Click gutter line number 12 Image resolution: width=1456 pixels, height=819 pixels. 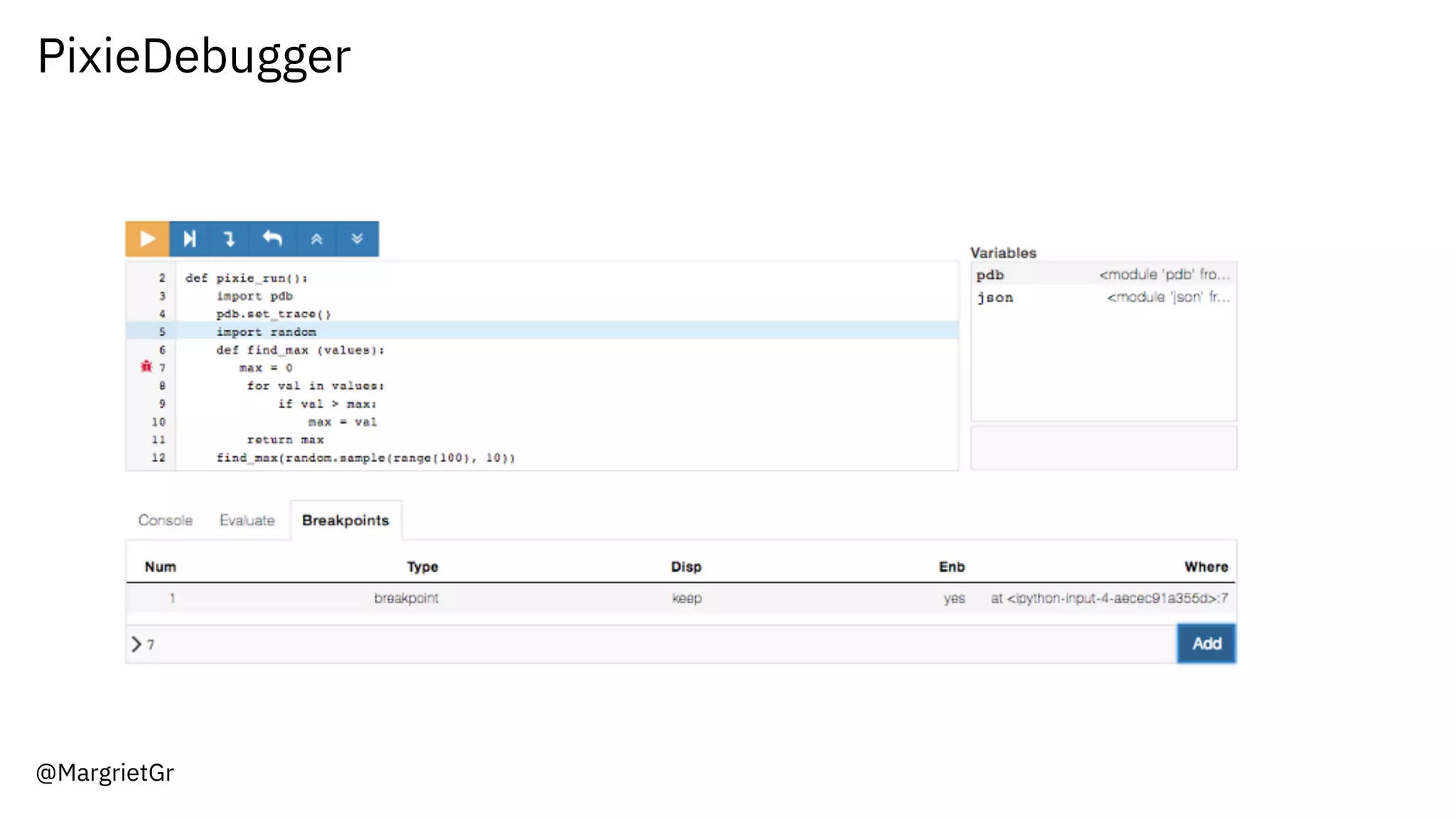click(x=158, y=458)
